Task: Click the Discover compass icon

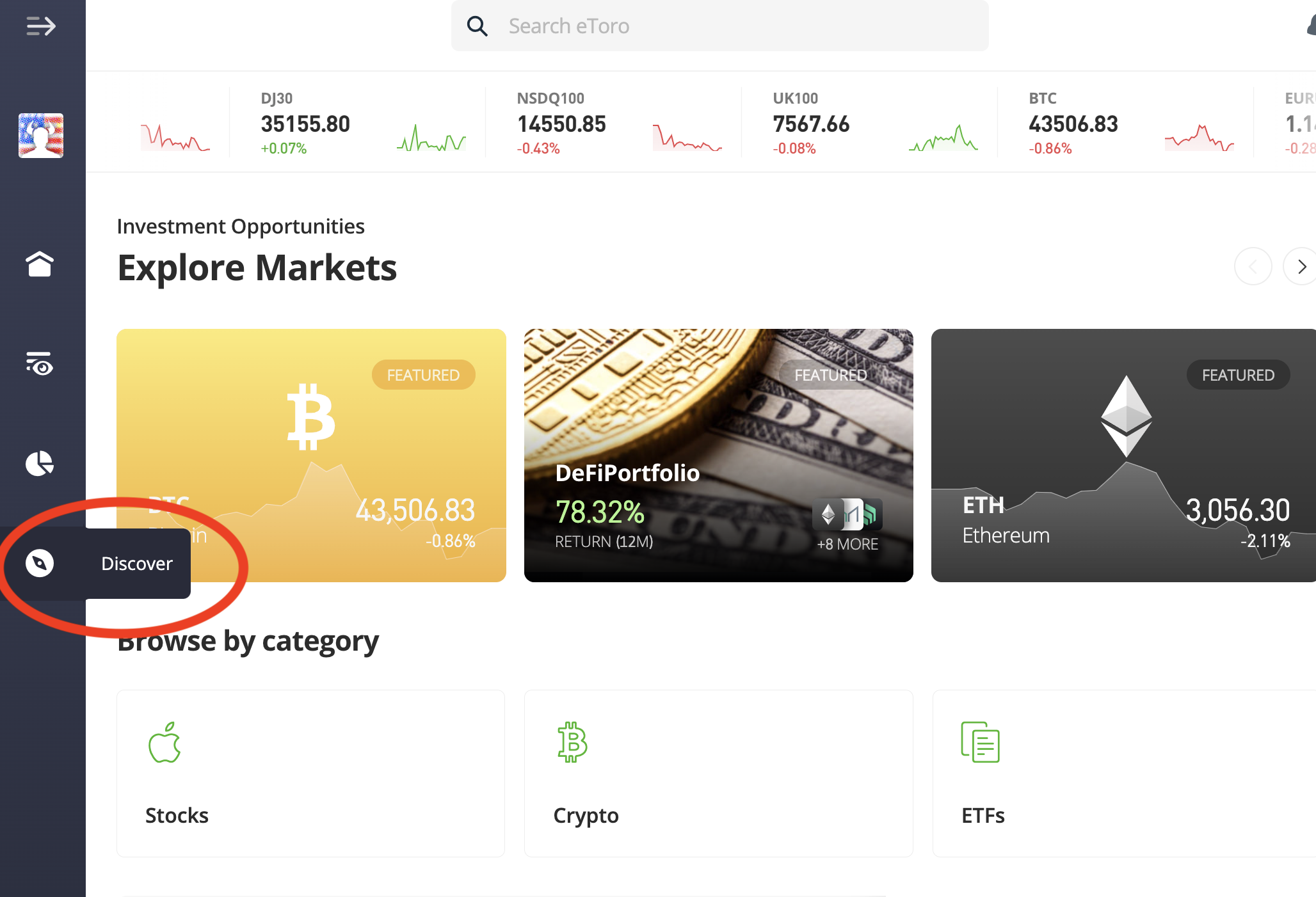Action: 40,563
